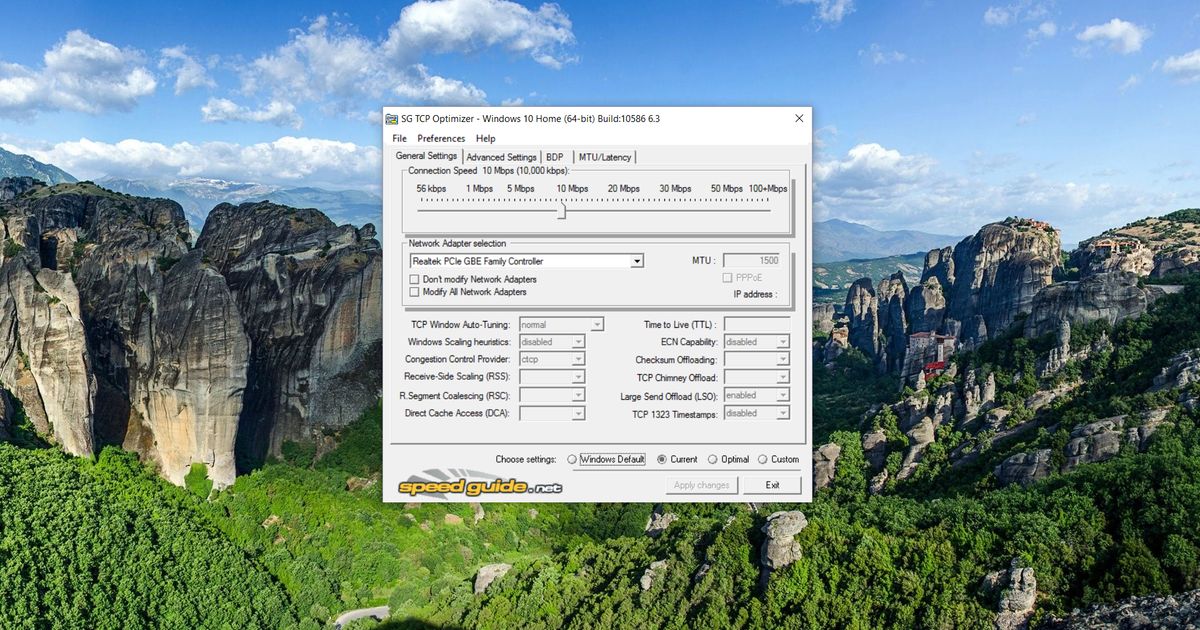Open the TCP Window Auto-Tuning dropdown
The height and width of the screenshot is (630, 1200).
595,324
